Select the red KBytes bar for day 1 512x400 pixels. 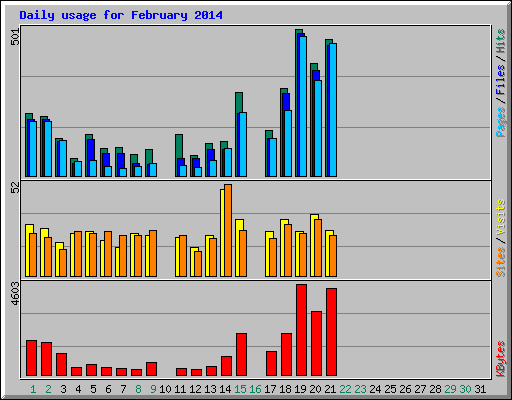pyautogui.click(x=31, y=358)
